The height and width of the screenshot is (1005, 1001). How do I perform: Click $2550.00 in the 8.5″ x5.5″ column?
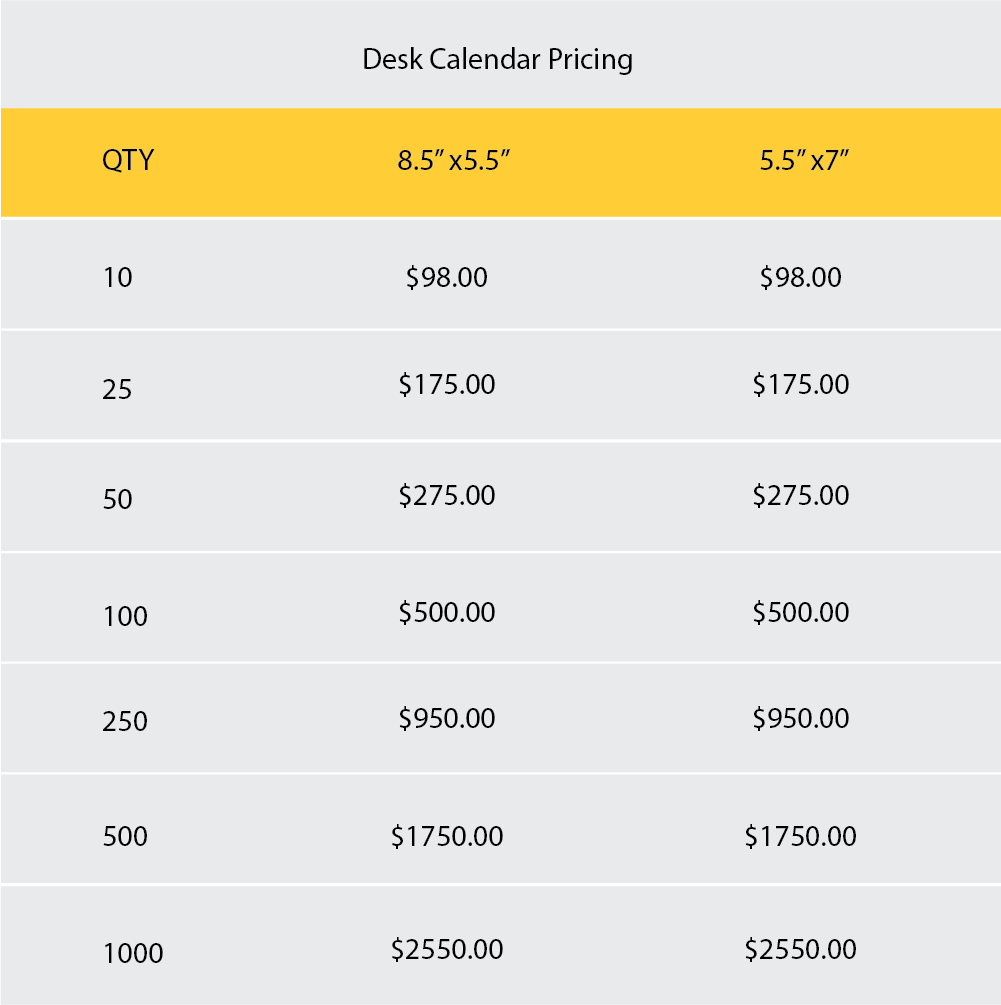pos(447,949)
